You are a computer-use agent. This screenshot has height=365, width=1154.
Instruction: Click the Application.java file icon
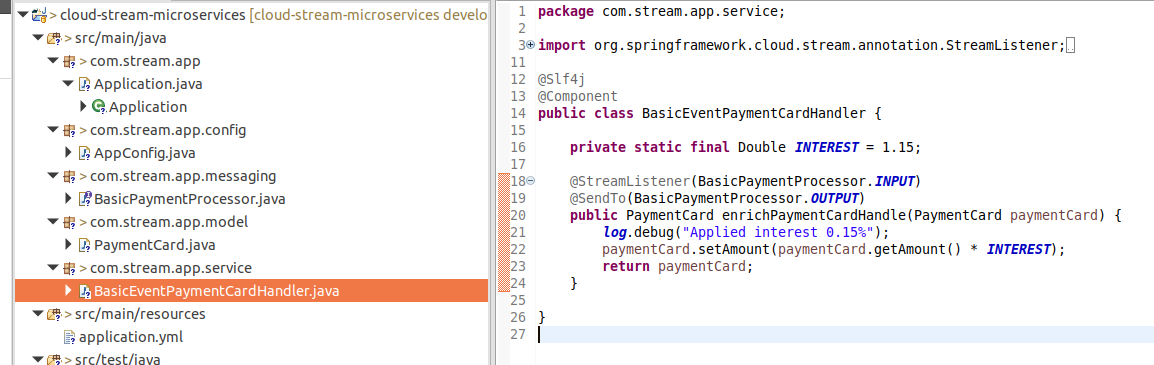pyautogui.click(x=85, y=84)
